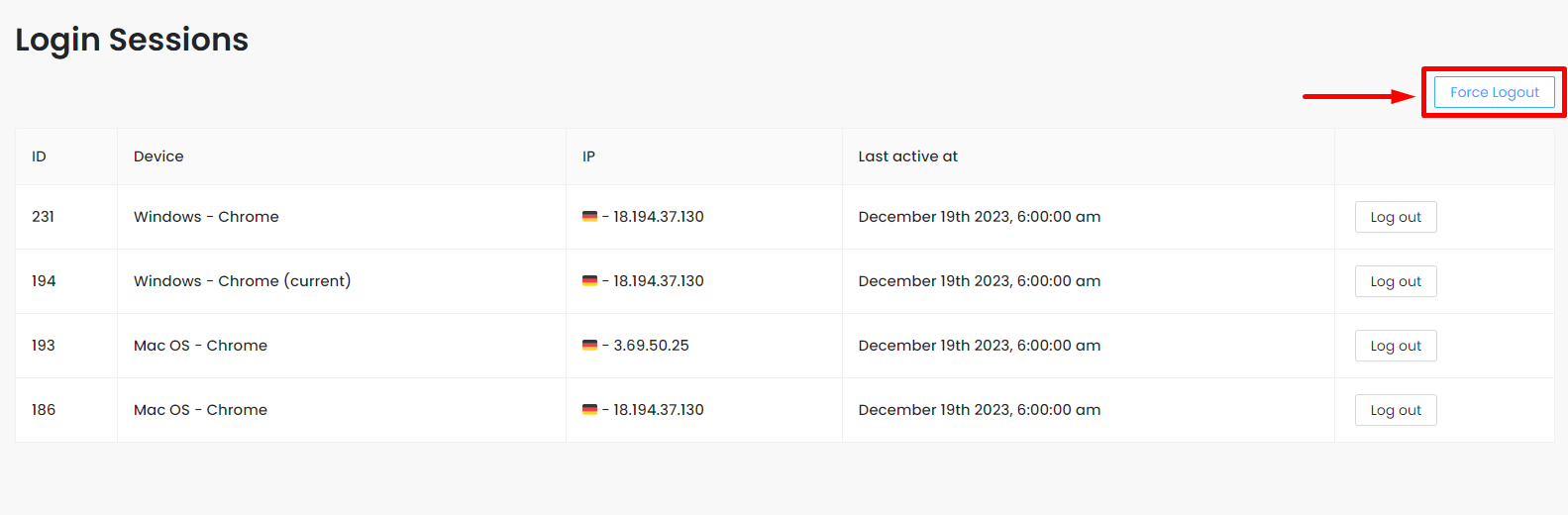This screenshot has height=515, width=1568.
Task: Click last active date for session 186
Action: [980, 410]
